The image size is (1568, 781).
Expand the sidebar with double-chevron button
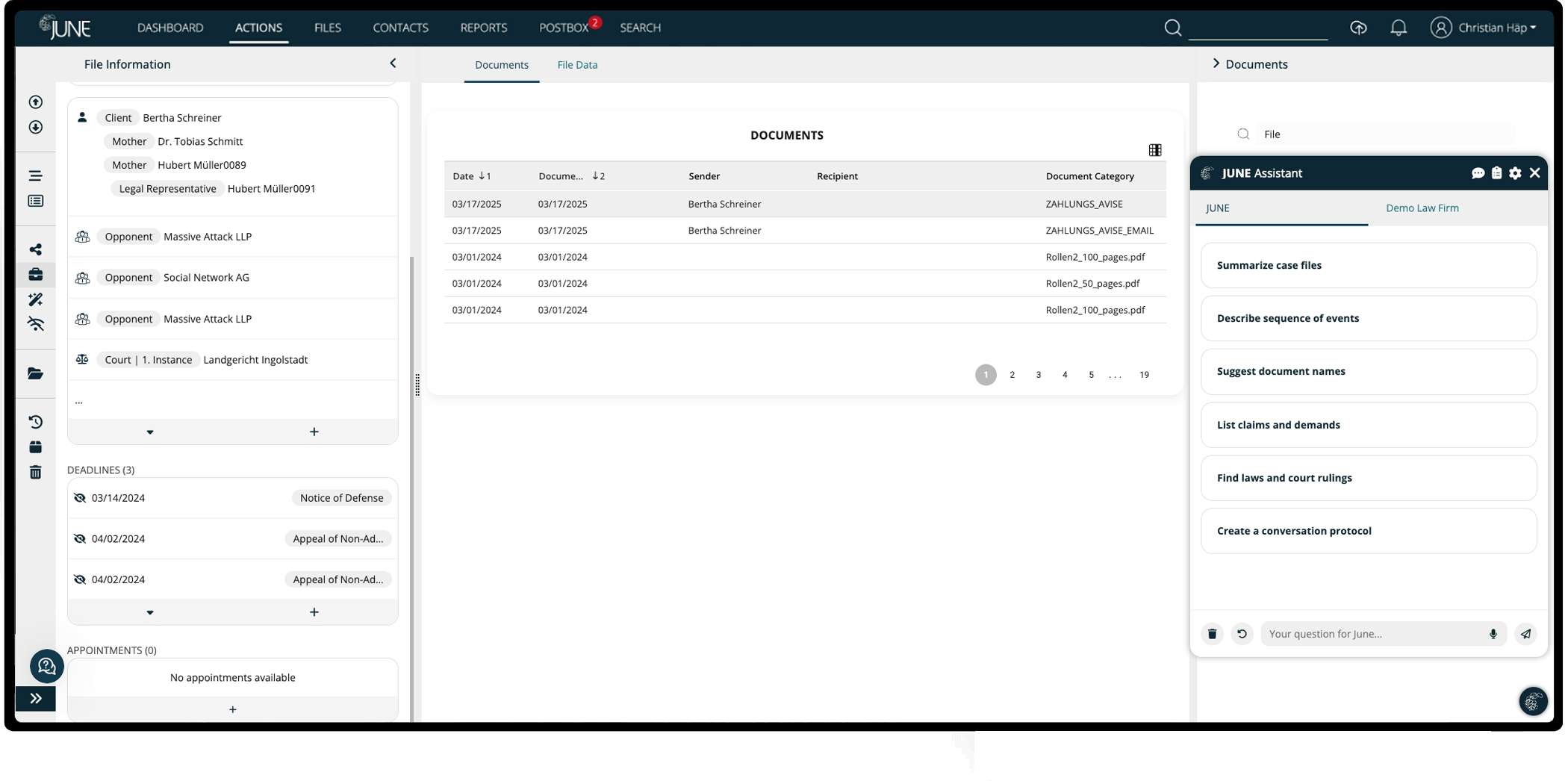pos(35,699)
